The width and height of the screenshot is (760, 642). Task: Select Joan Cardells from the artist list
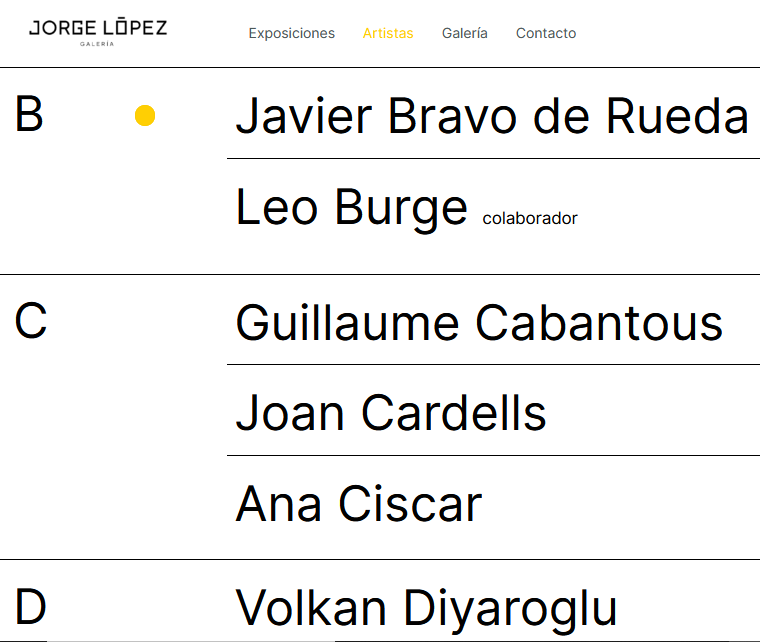[391, 413]
